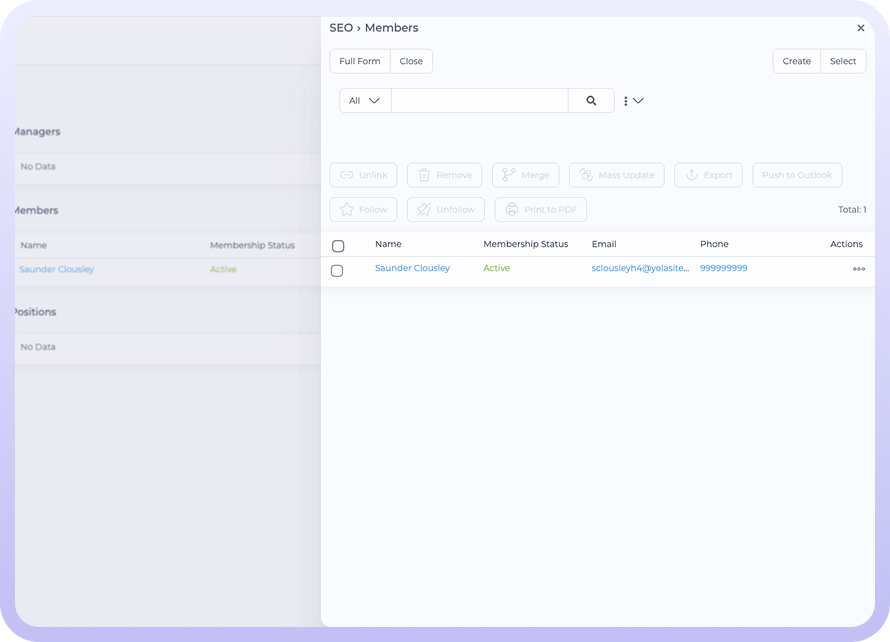Viewport: 890px width, 642px height.
Task: Focus the members search text field
Action: click(x=479, y=101)
